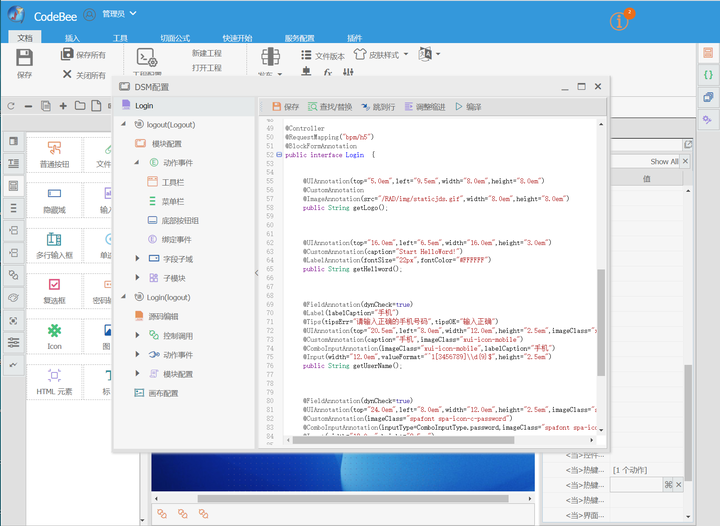720x526 pixels.
Task: Click the fx formula icon in ribbon
Action: [327, 72]
